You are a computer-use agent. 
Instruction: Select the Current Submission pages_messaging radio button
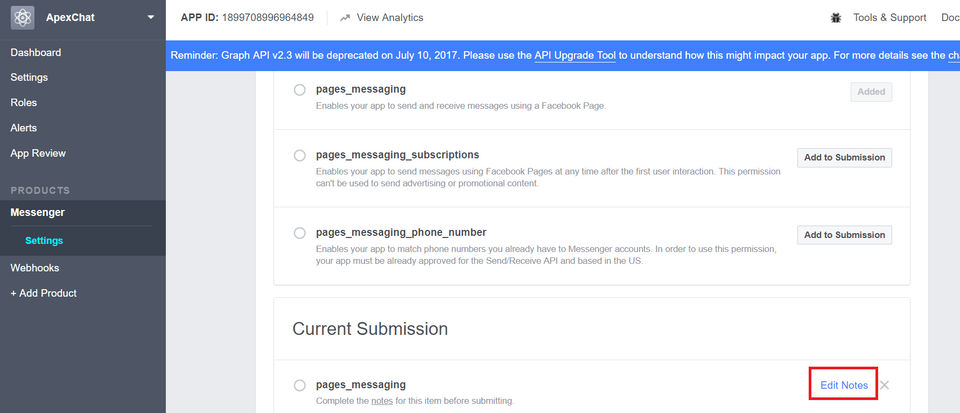(300, 385)
